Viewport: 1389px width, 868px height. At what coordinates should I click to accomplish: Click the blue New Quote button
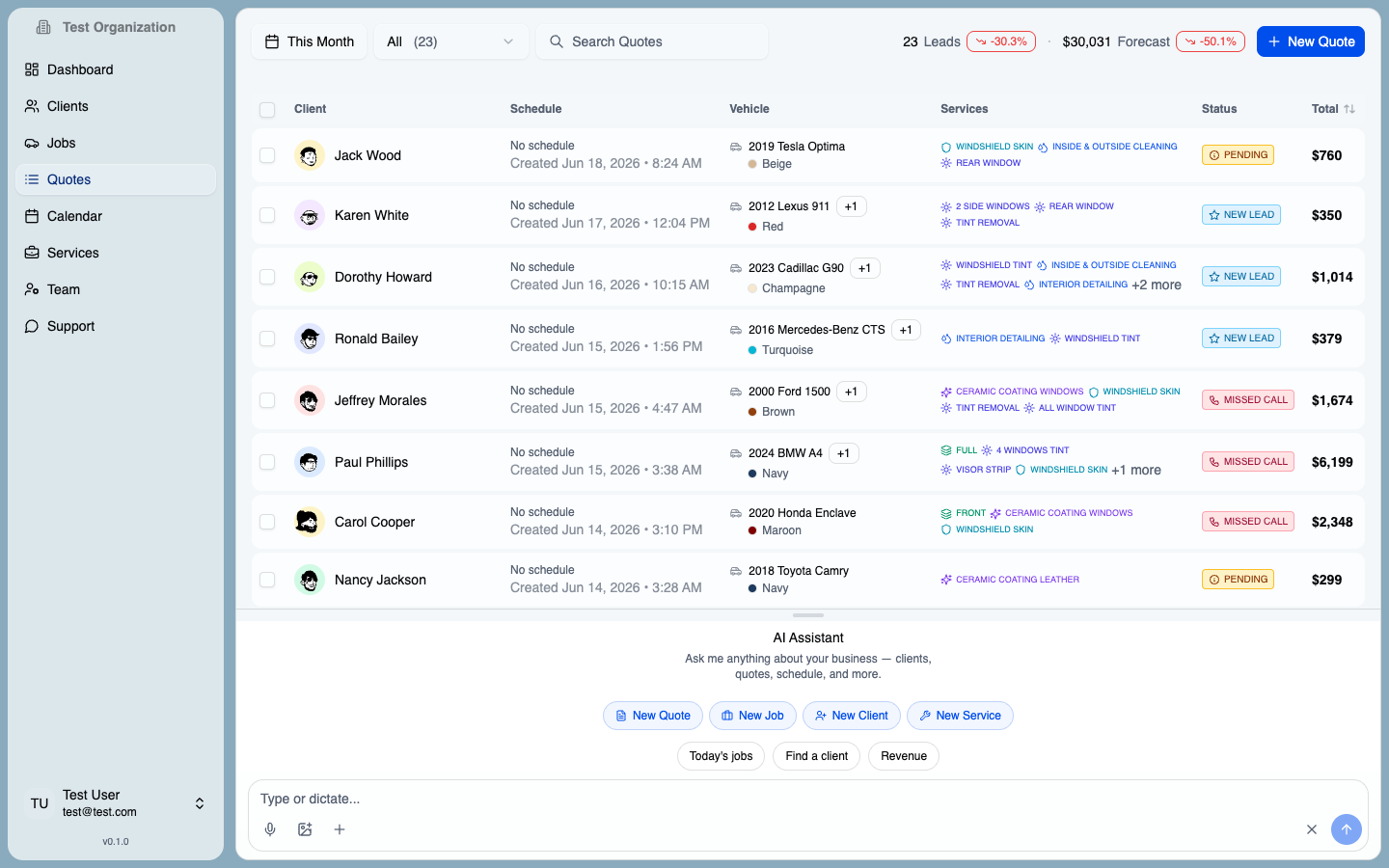[x=1311, y=41]
